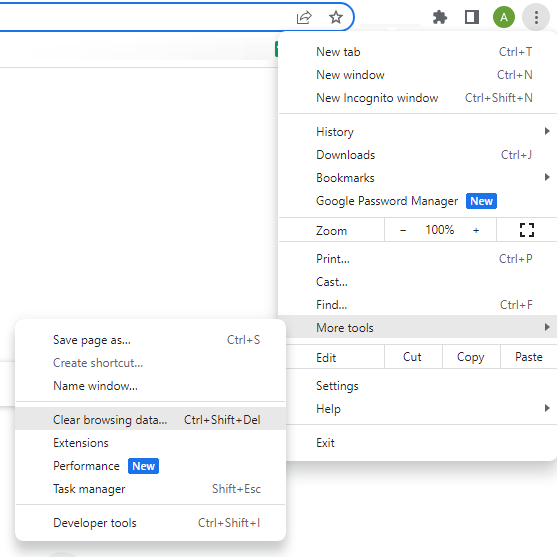
Task: Open the Extensions puzzle piece icon
Action: pos(440,17)
